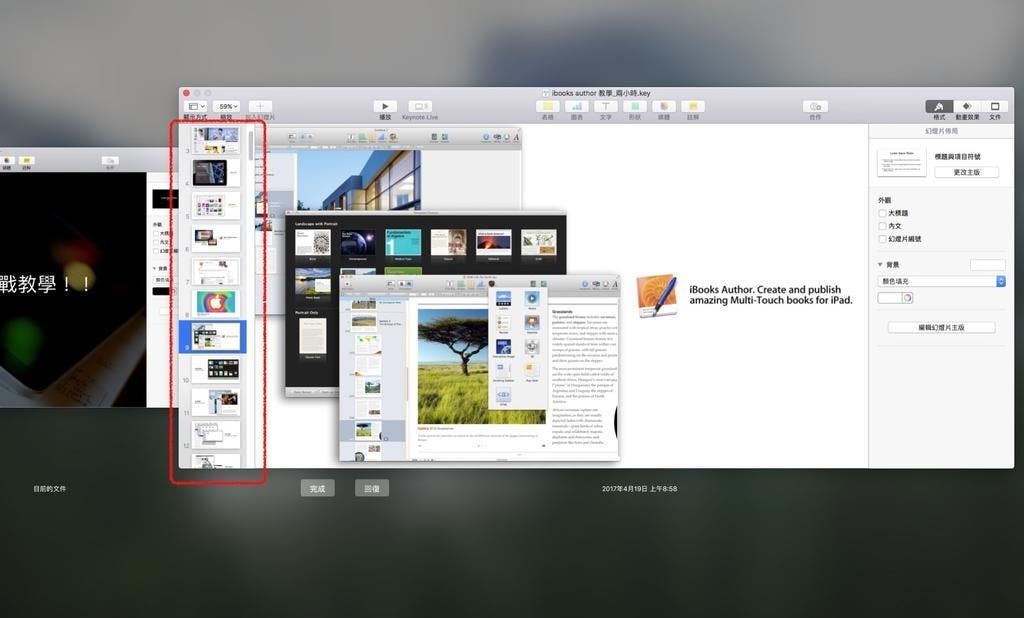Add a text box with the 文字 icon
1024x618 pixels.
pyautogui.click(x=605, y=106)
